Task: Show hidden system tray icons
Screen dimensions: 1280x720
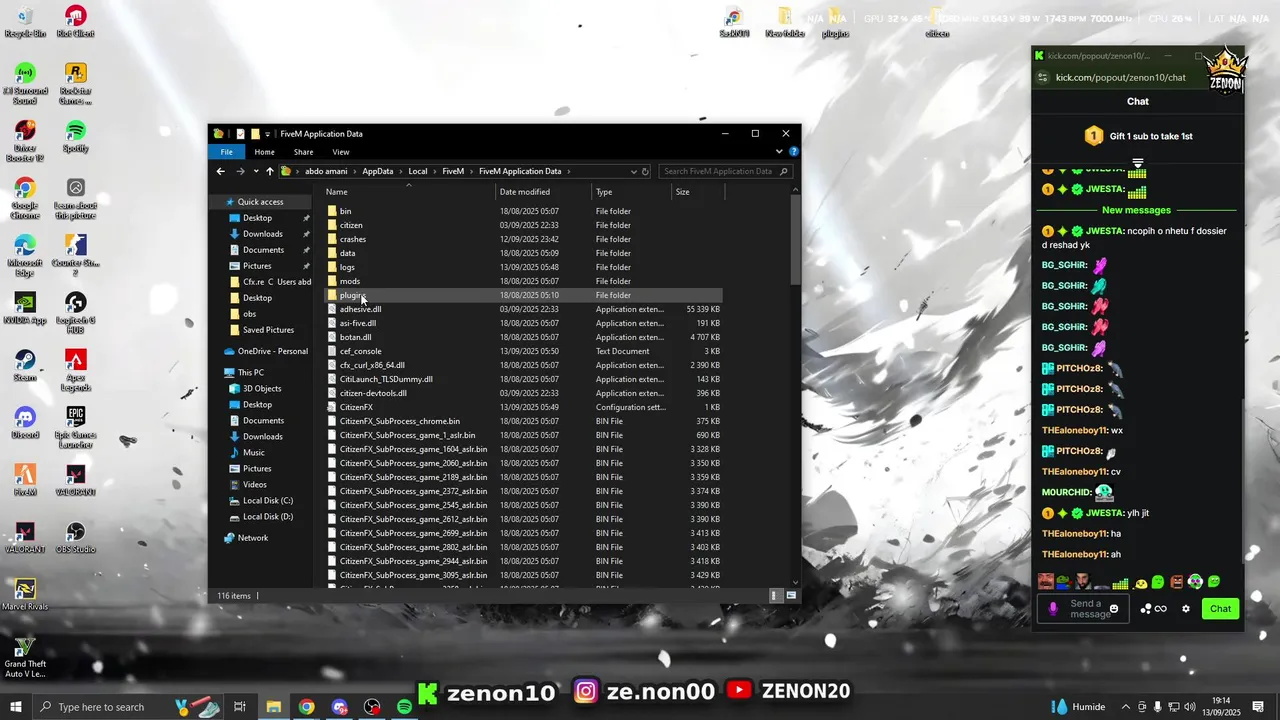Action: tap(1125, 707)
